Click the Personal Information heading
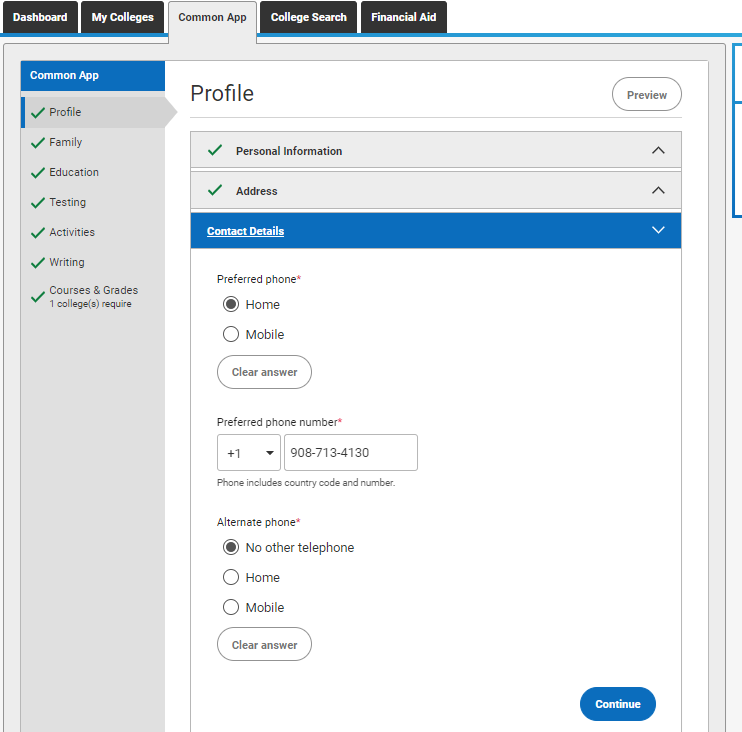The width and height of the screenshot is (742, 732). tap(289, 151)
